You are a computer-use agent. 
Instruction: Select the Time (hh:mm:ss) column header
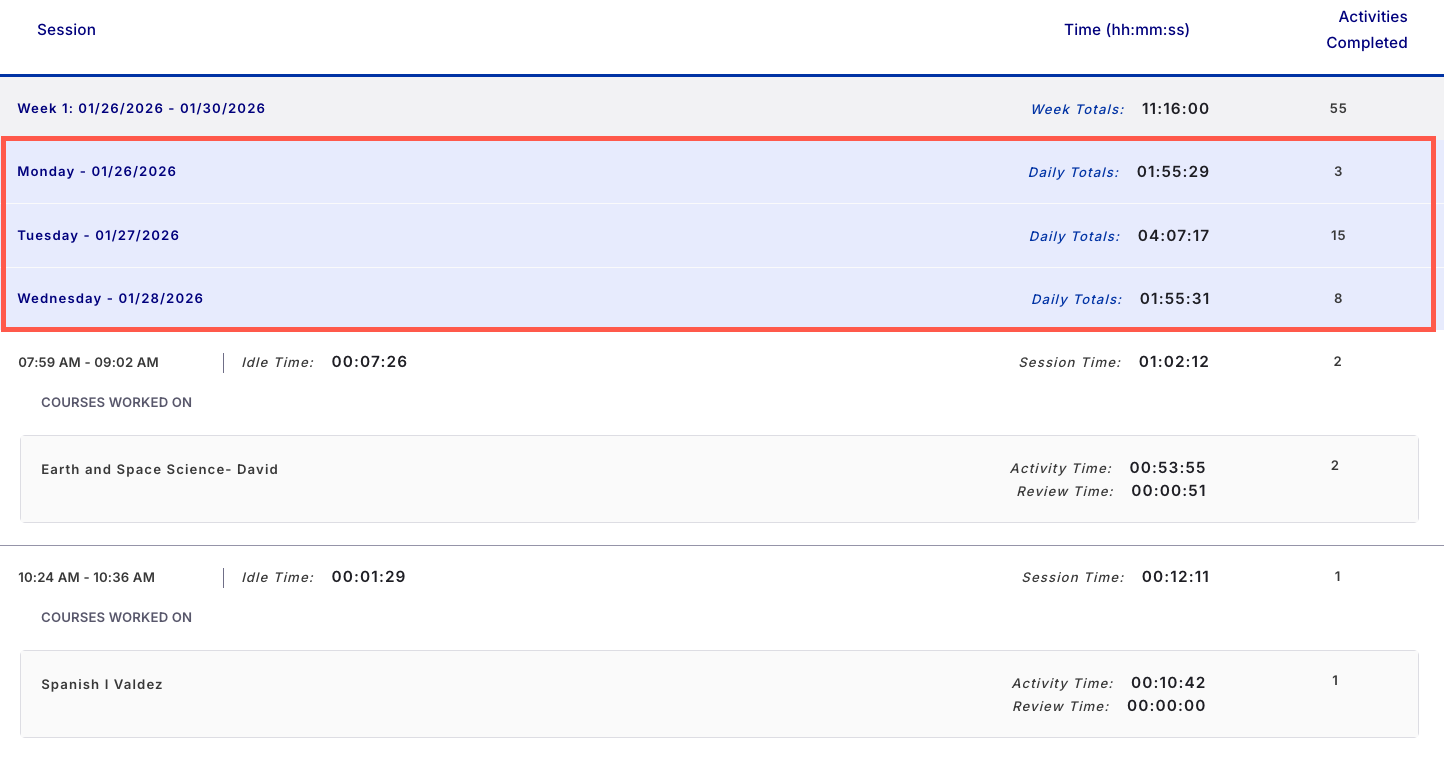click(x=1127, y=30)
